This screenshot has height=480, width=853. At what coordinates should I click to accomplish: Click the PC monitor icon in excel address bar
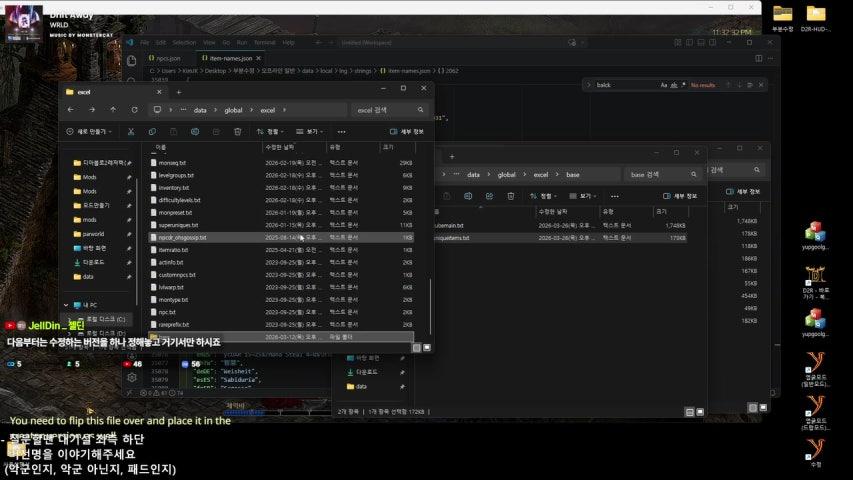(157, 110)
